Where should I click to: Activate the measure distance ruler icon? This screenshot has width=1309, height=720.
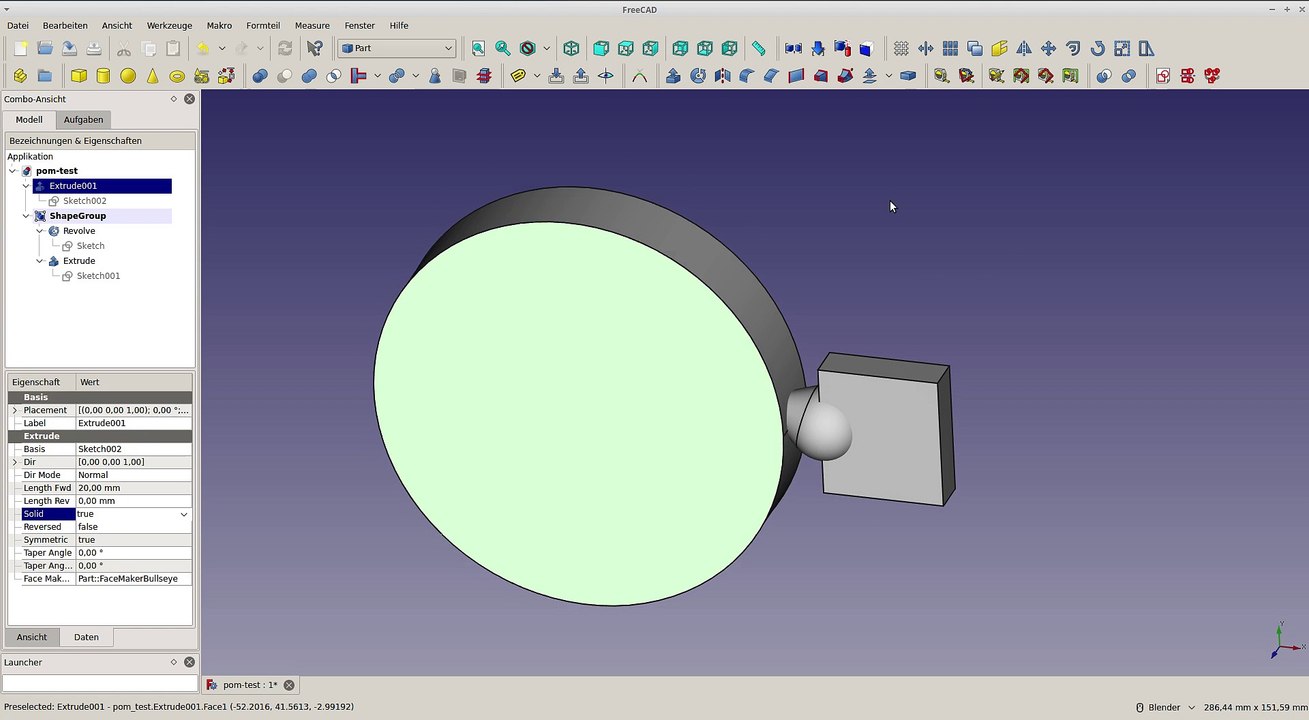click(x=759, y=48)
